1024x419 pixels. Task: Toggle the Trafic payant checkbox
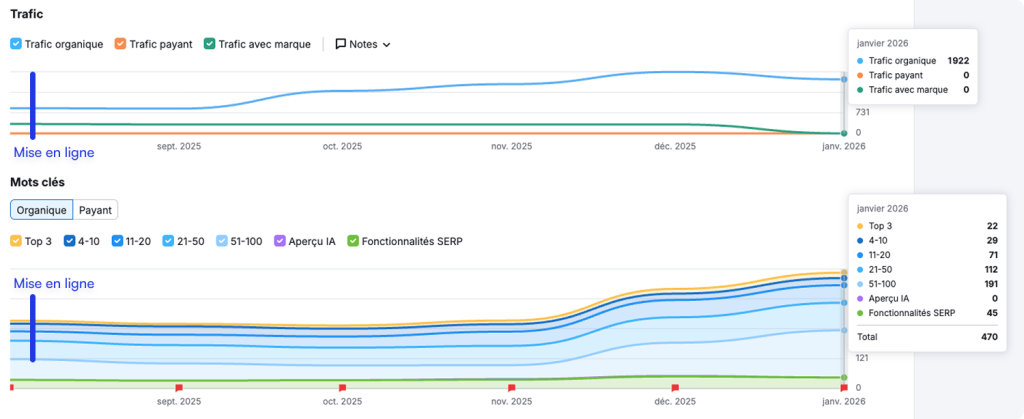(120, 44)
